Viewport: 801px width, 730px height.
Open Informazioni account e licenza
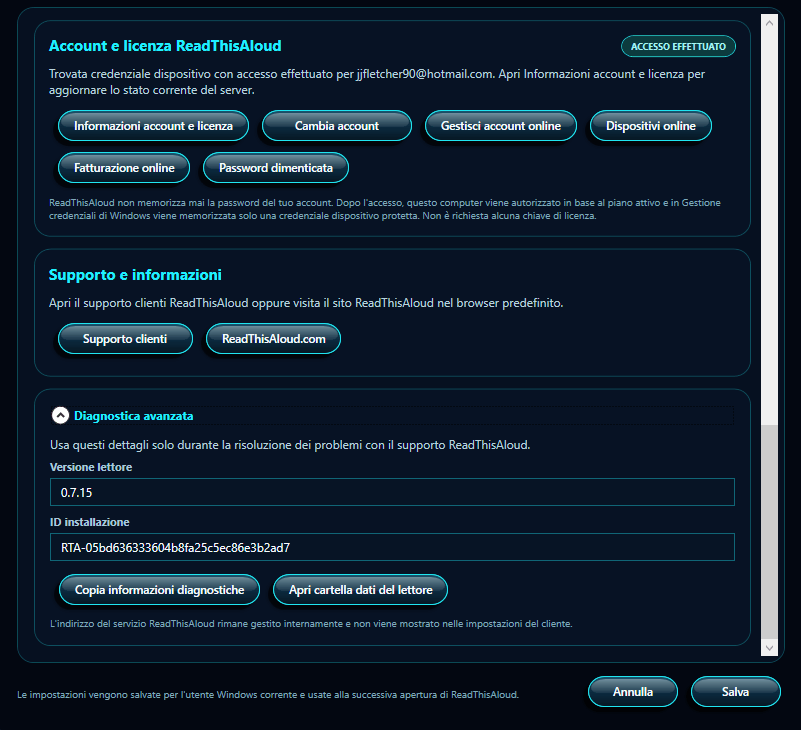coord(153,126)
